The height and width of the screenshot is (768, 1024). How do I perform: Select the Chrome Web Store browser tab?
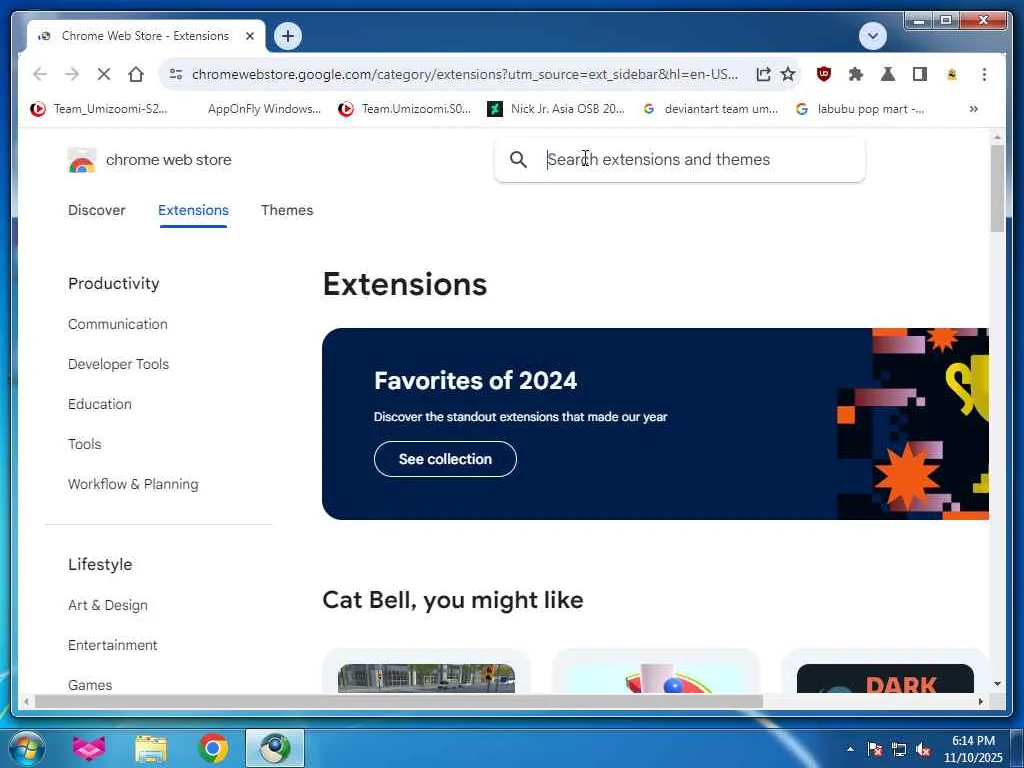[146, 37]
